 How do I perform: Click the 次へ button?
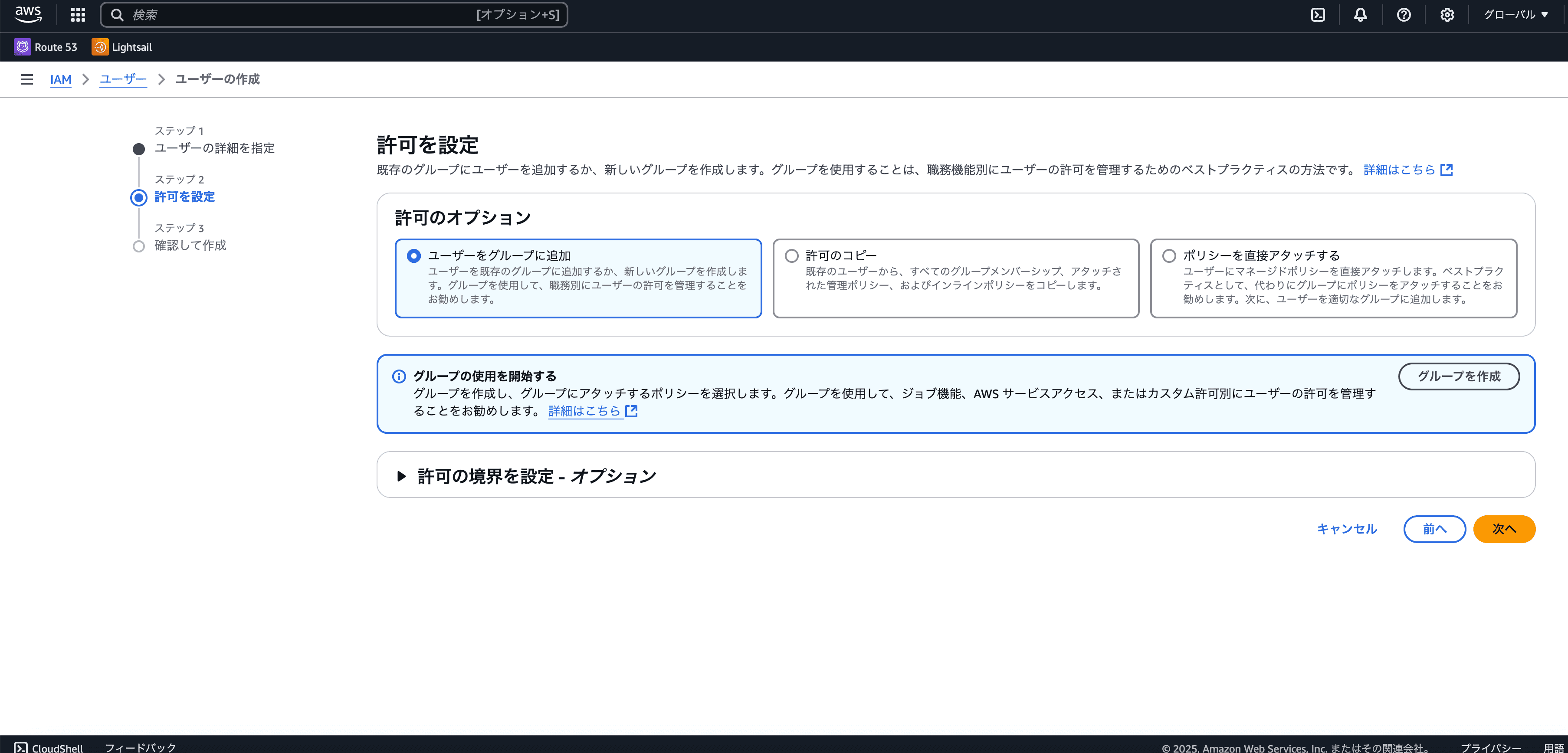[x=1504, y=529]
